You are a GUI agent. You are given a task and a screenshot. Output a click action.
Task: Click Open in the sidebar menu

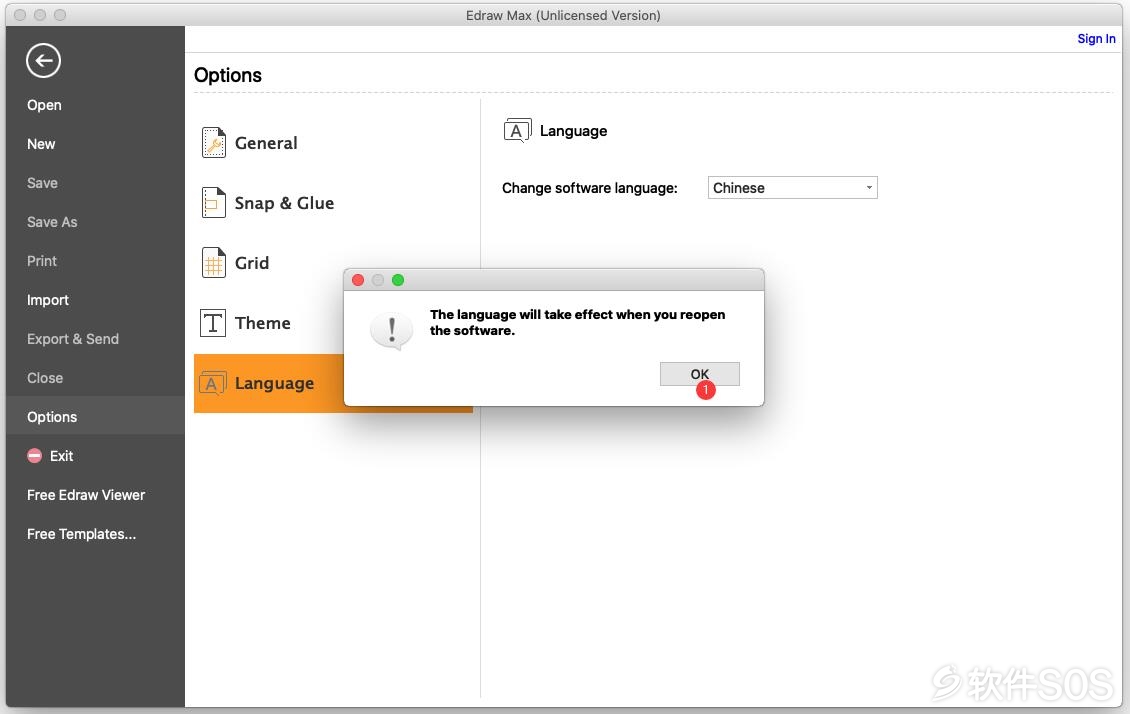coord(44,105)
